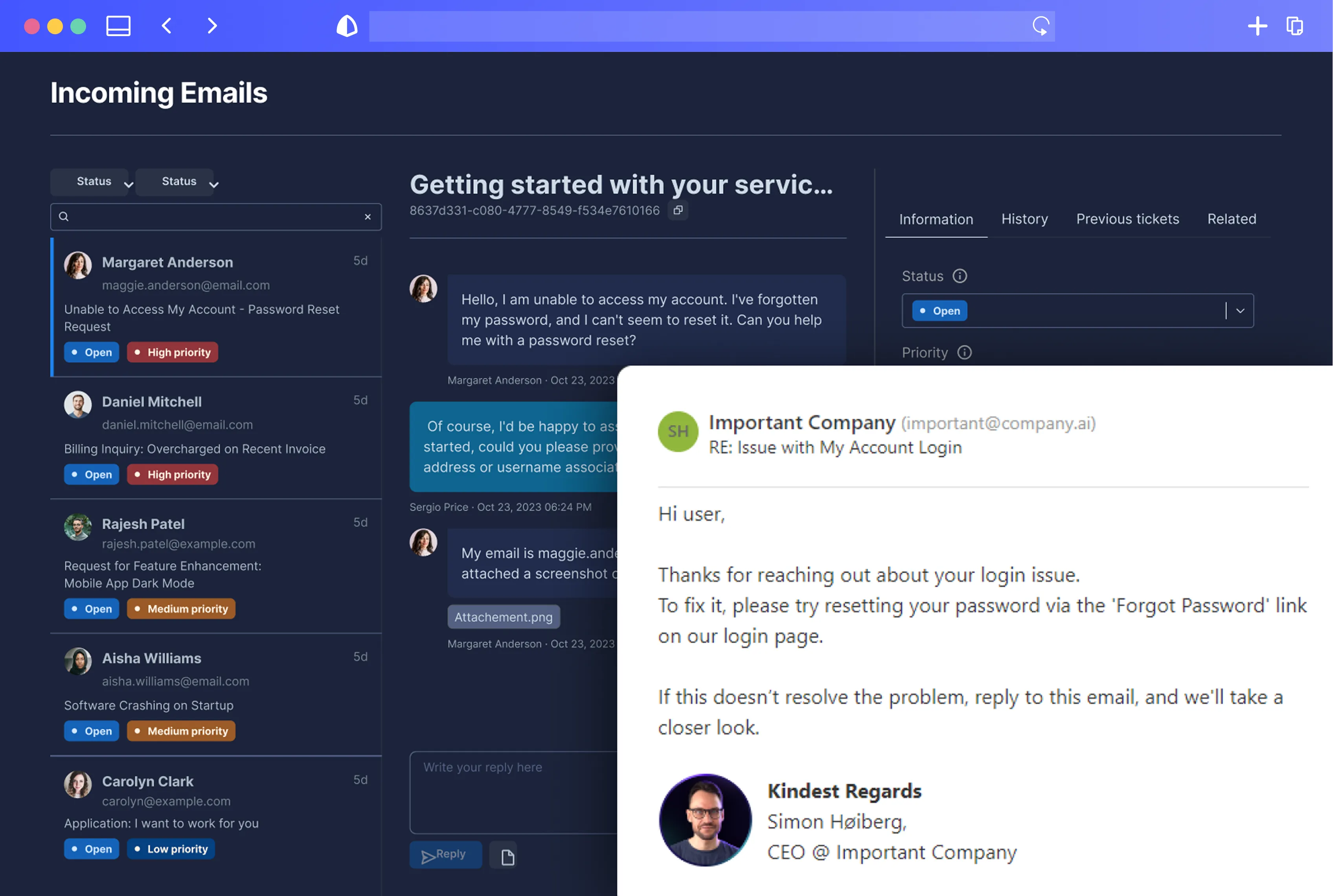This screenshot has width=1333, height=896.
Task: Reload the page using refresh icon
Action: click(x=1040, y=26)
